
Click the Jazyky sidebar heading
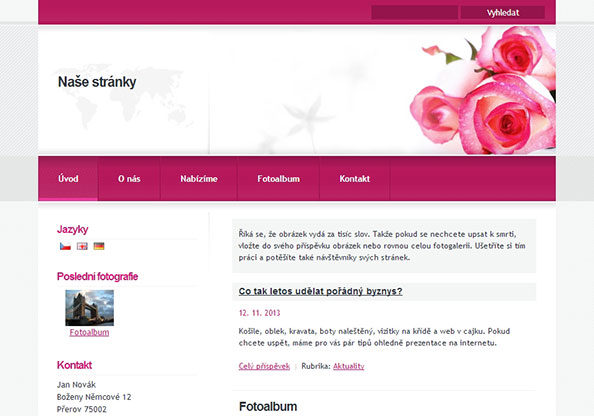point(72,229)
